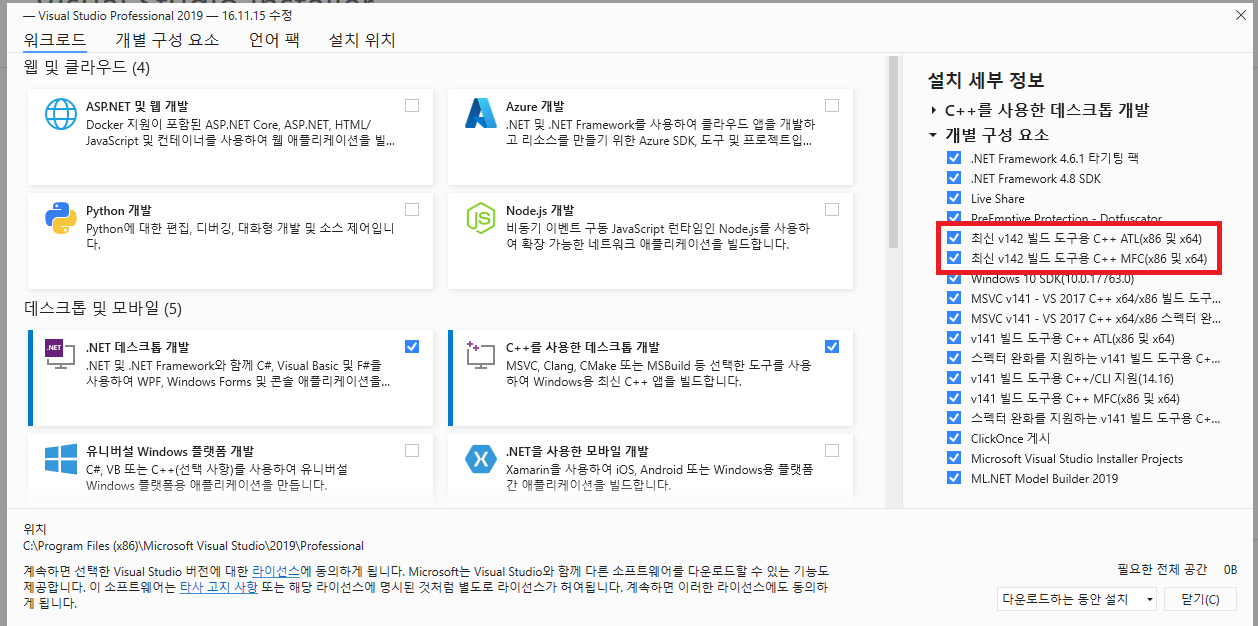The height and width of the screenshot is (626, 1258).
Task: Open the 다운로드하는 동안 설치 dropdown
Action: pyautogui.click(x=1077, y=599)
